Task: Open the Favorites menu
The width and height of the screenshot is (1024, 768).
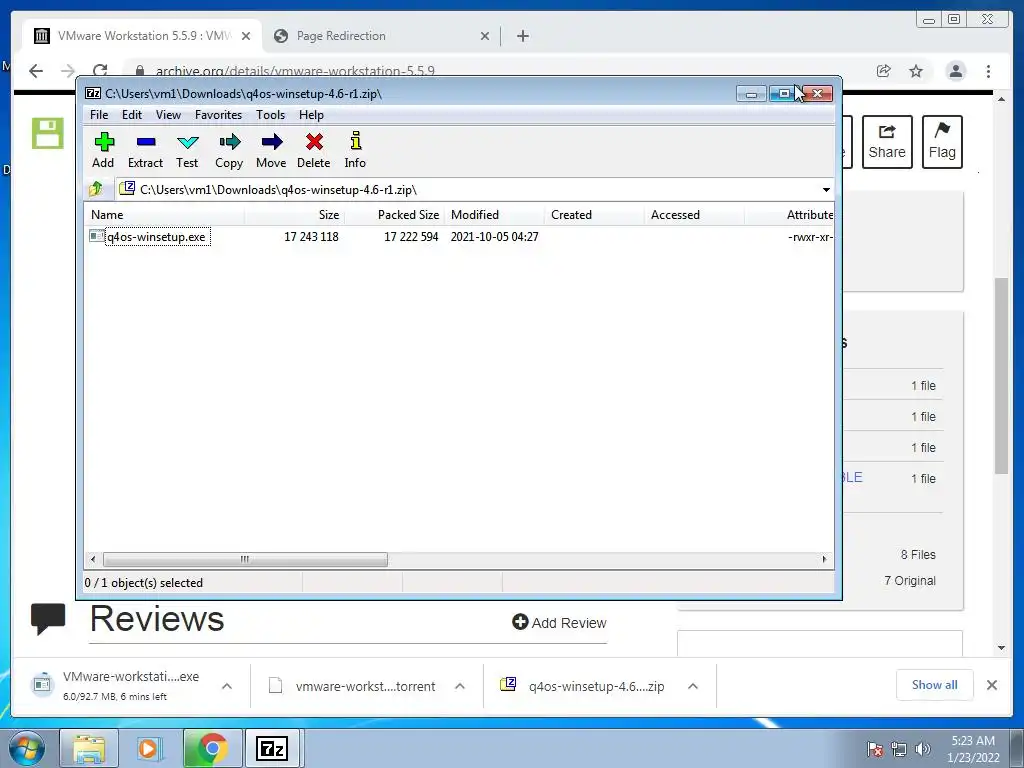Action: [x=218, y=115]
